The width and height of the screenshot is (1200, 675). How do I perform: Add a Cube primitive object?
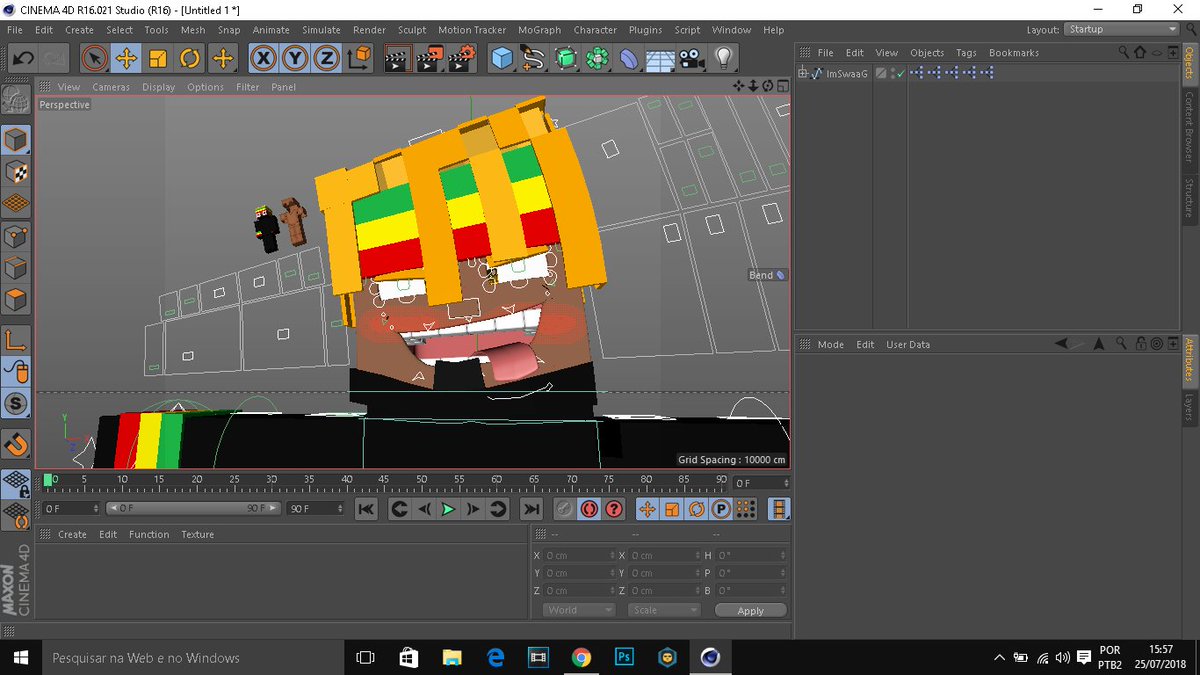[502, 58]
